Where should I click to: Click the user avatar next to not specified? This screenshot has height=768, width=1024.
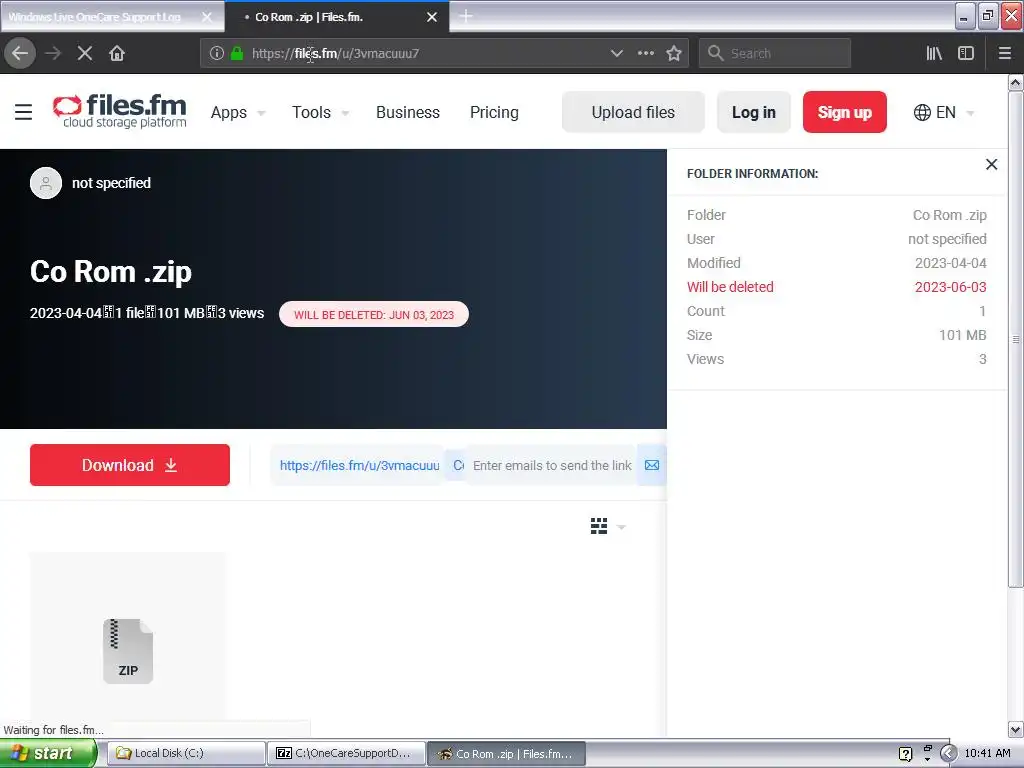point(46,183)
